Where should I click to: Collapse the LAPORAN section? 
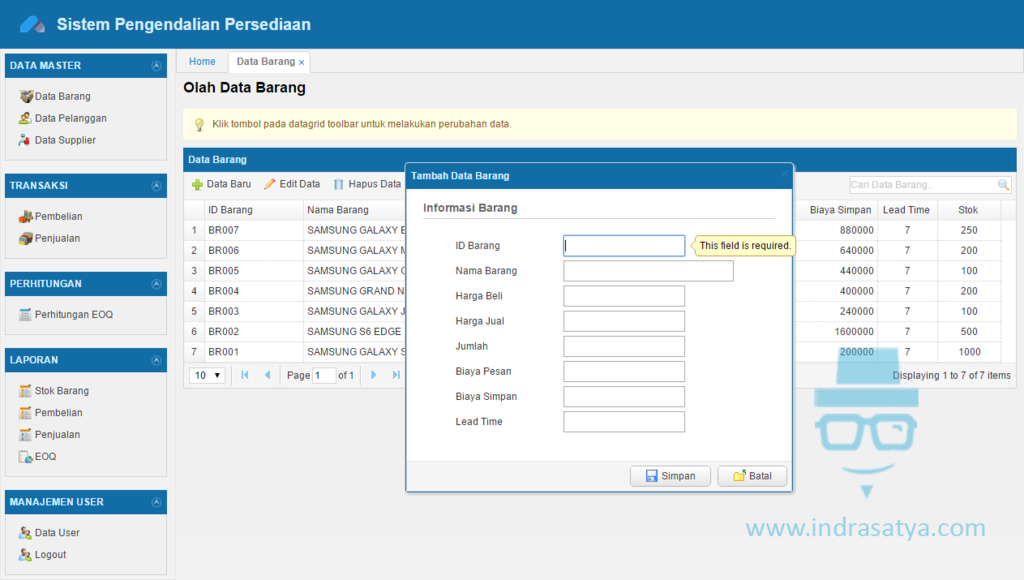point(156,359)
